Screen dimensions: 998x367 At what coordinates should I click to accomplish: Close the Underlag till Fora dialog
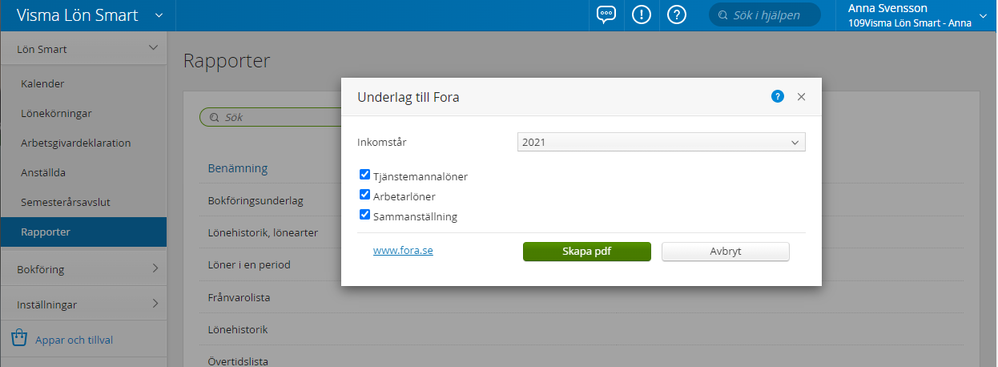tap(801, 97)
